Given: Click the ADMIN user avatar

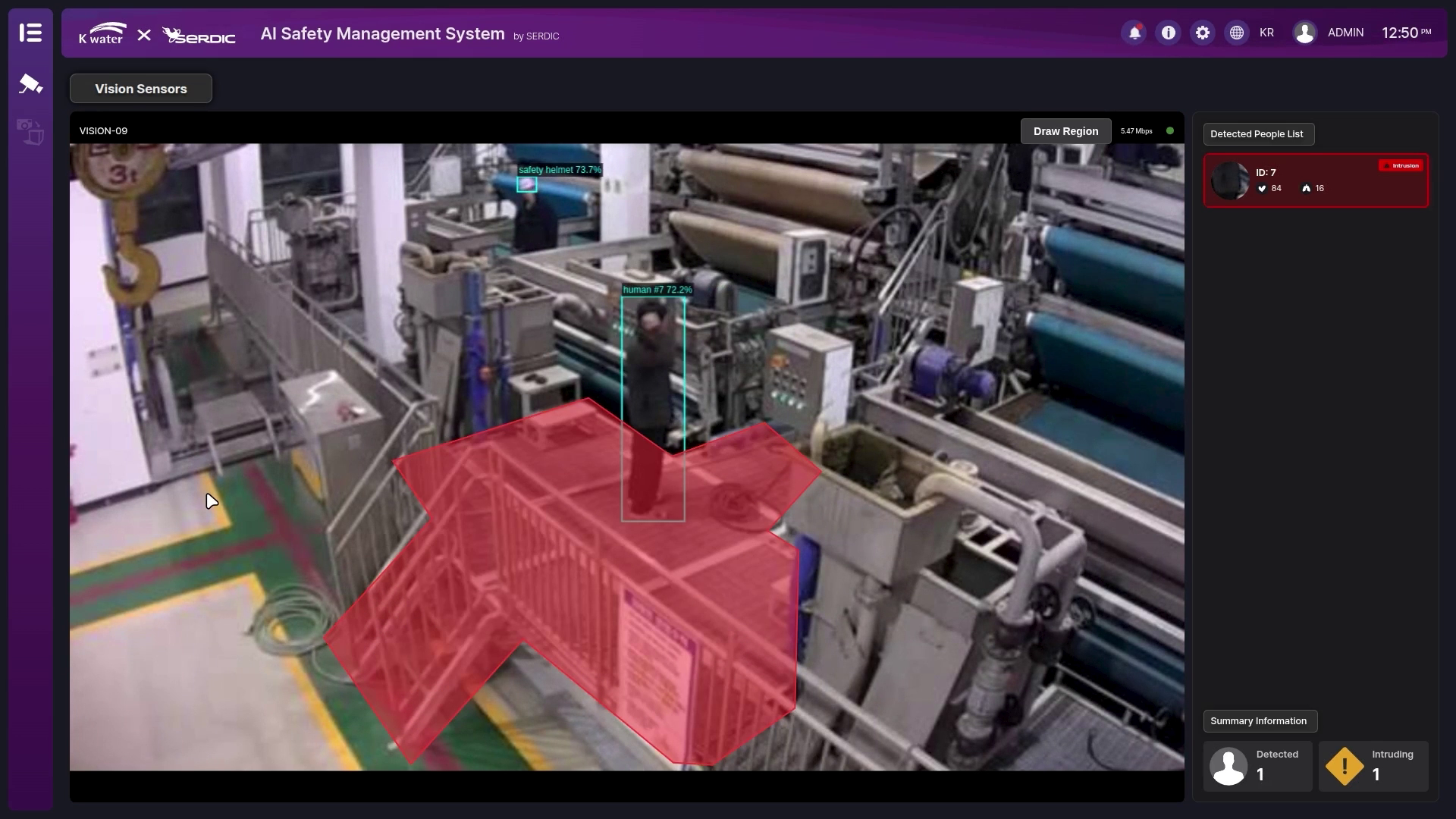Looking at the screenshot, I should 1304,33.
